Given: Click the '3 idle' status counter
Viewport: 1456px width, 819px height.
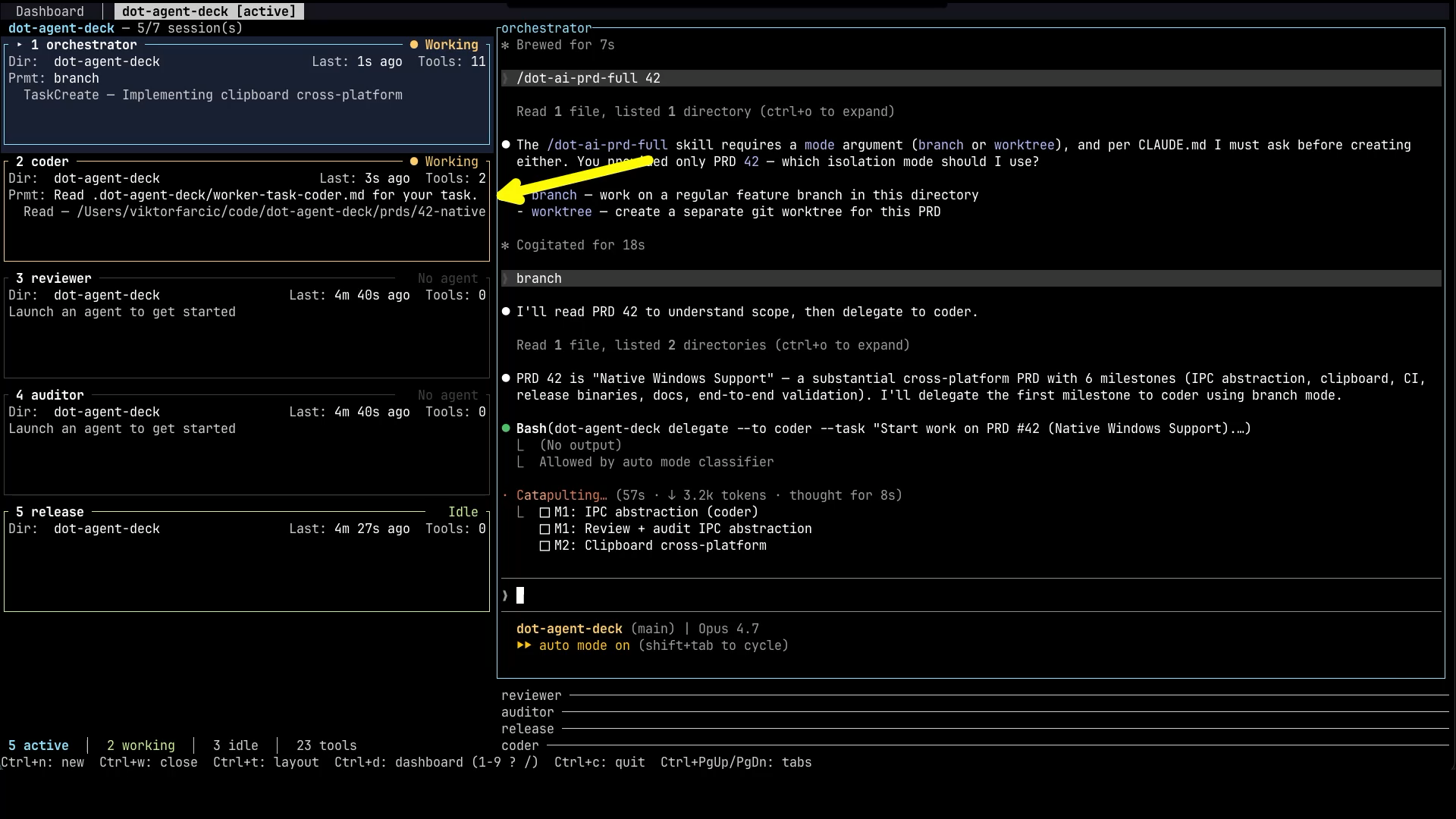Looking at the screenshot, I should pyautogui.click(x=236, y=745).
